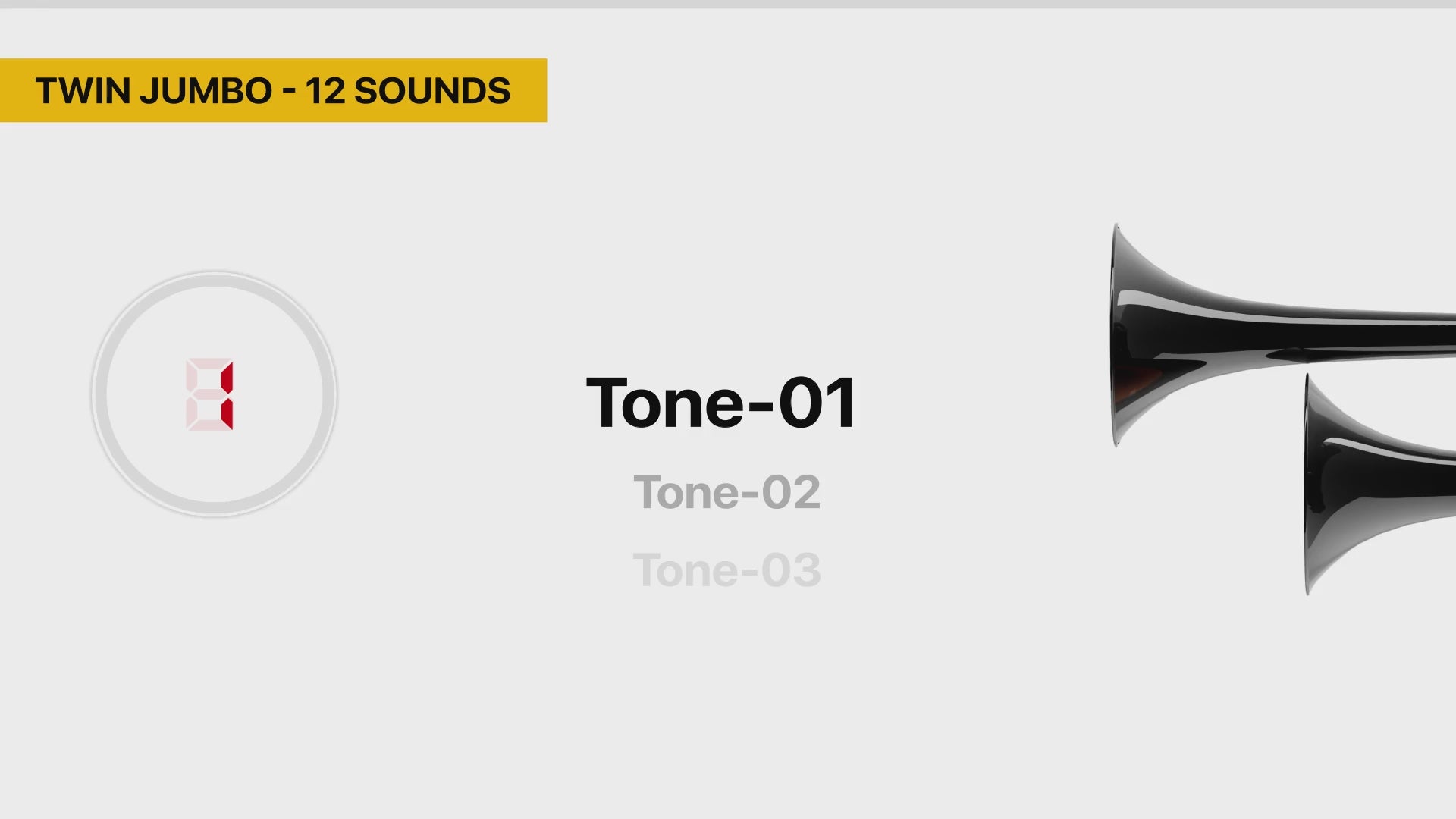This screenshot has height=819, width=1456.
Task: Click the "01" number in Tone-01
Action: [817, 403]
